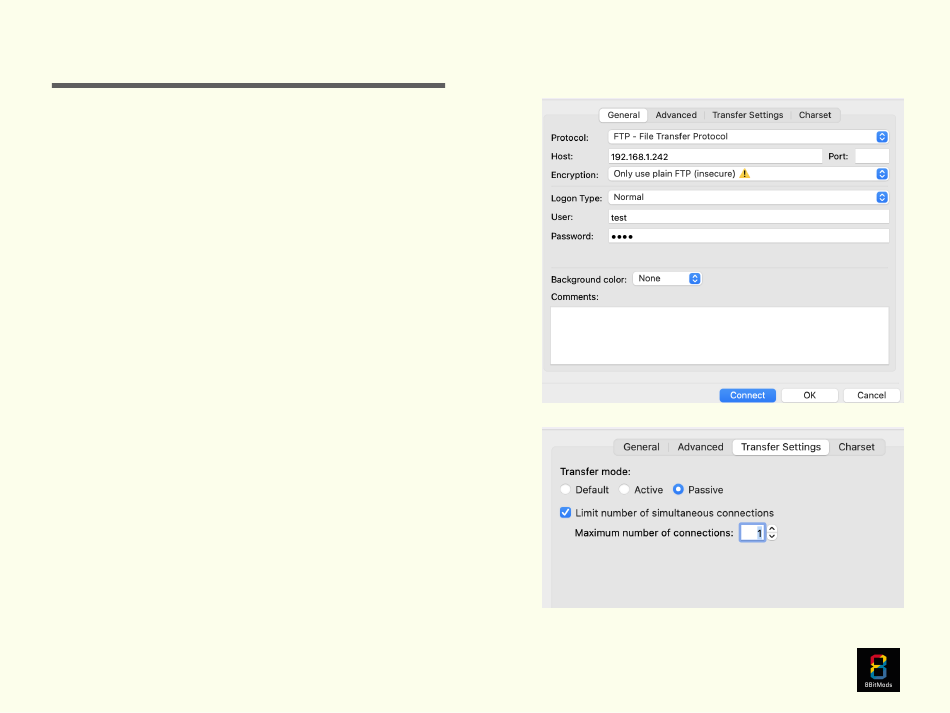Expand the Encryption dropdown menu
Screen dimensions: 950x713
point(748,174)
